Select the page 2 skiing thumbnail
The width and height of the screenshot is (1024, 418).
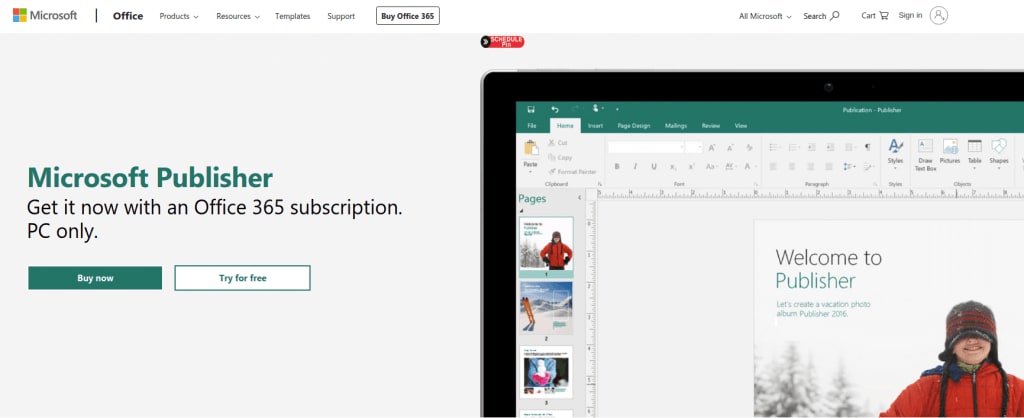[x=546, y=307]
